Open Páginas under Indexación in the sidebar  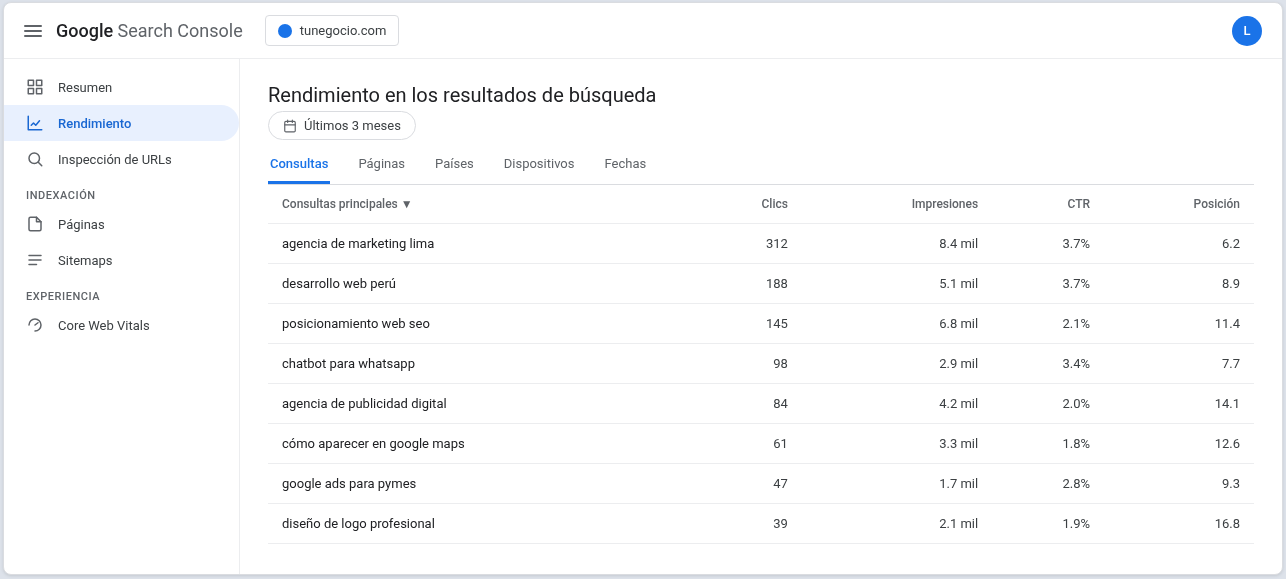point(120,225)
